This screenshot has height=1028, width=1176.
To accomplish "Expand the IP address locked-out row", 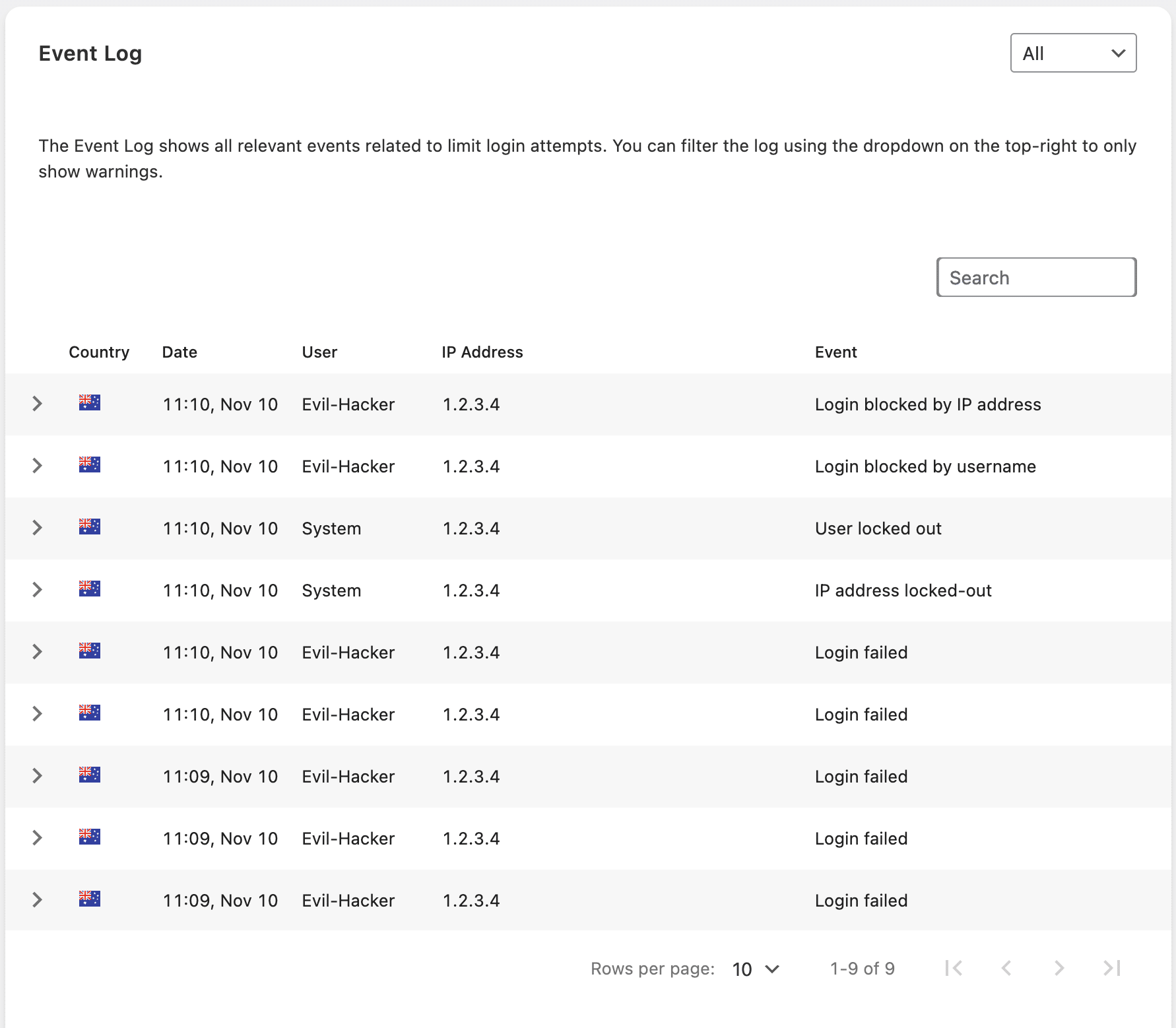I will (37, 590).
